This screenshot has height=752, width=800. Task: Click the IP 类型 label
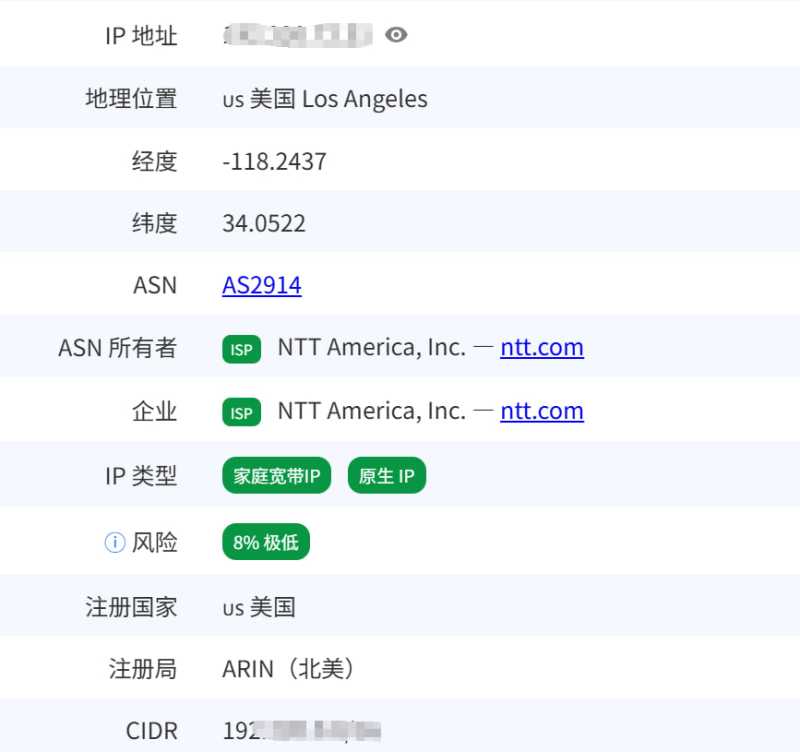[x=141, y=476]
